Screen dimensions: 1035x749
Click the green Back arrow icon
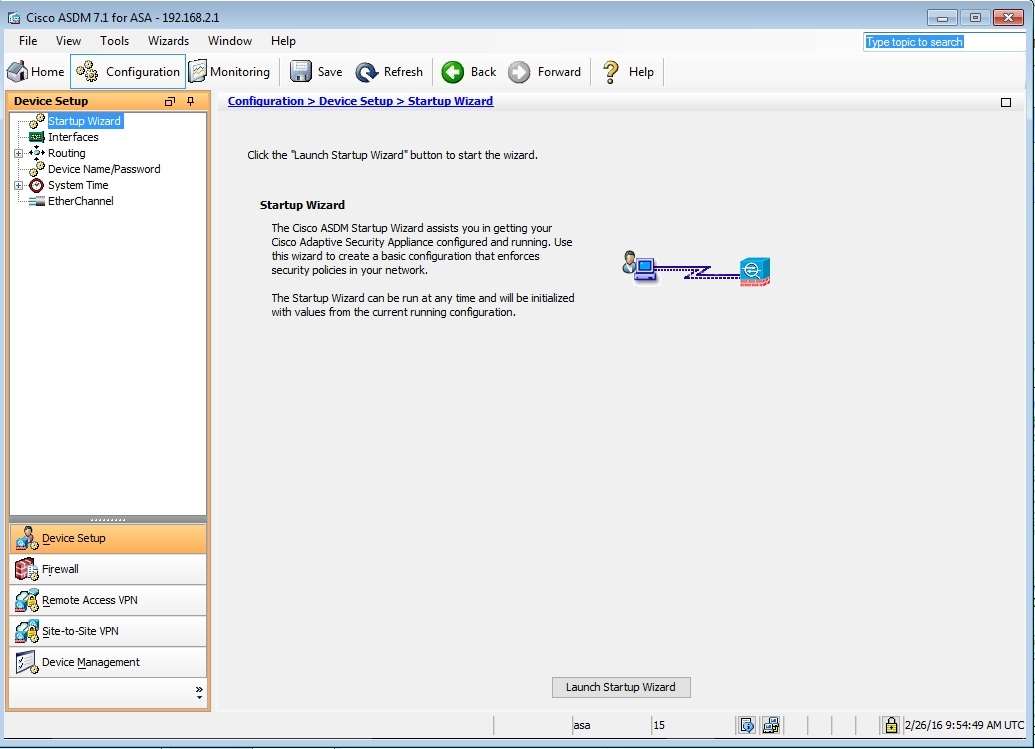[x=453, y=72]
